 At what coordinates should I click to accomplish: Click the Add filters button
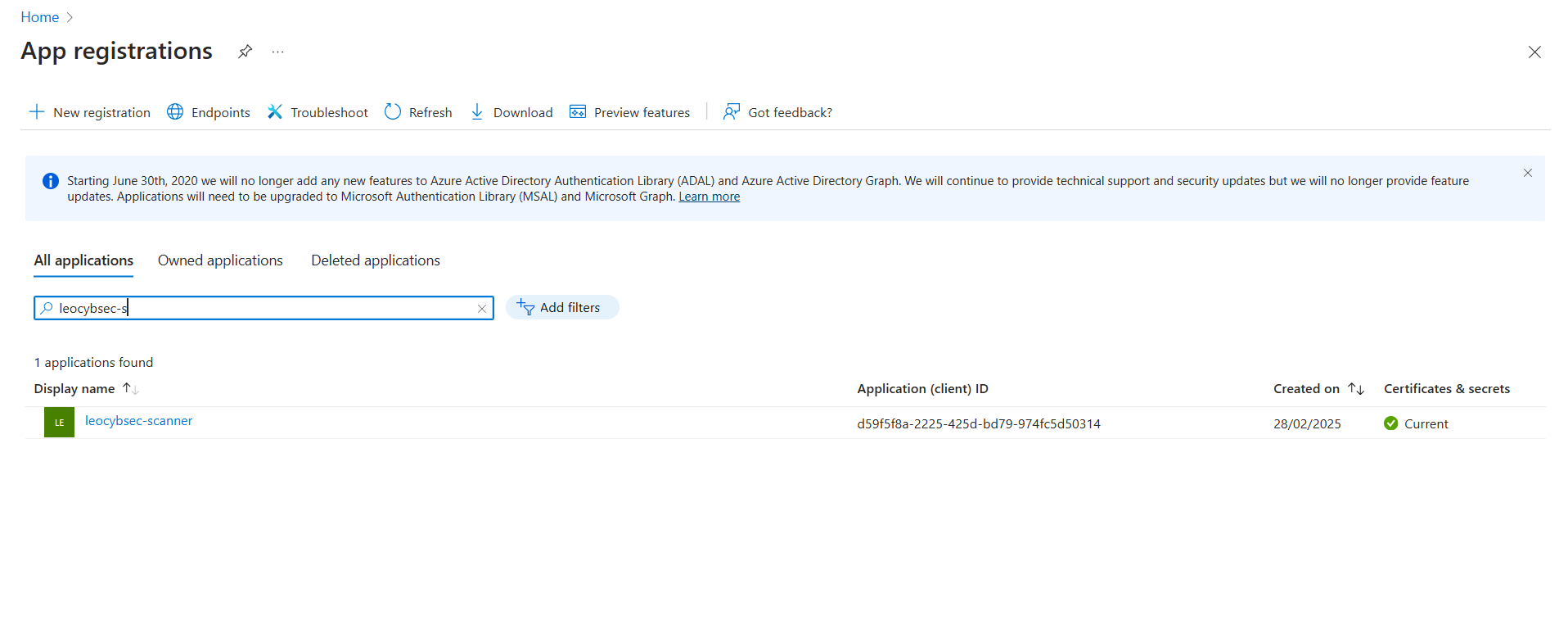pos(562,308)
